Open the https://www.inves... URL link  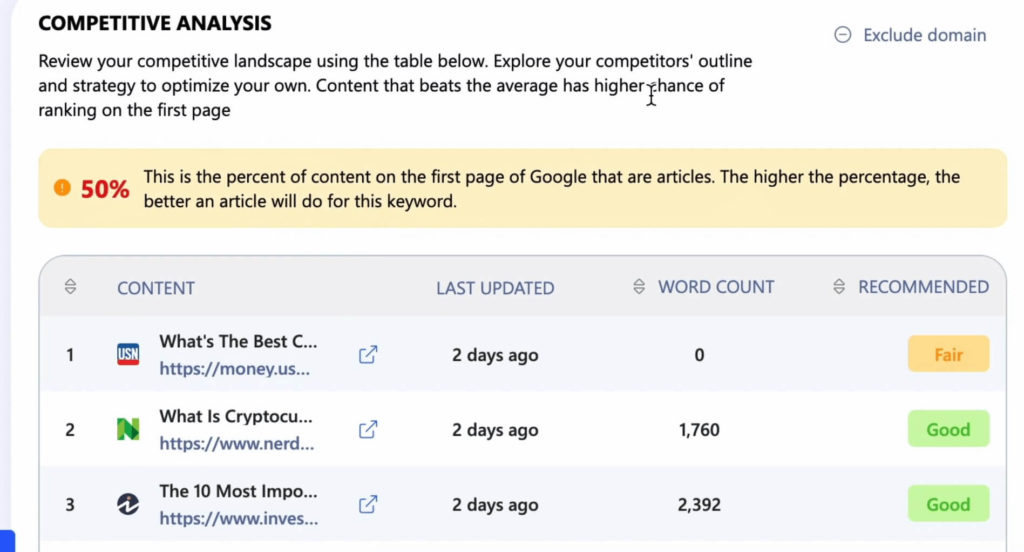click(x=238, y=519)
